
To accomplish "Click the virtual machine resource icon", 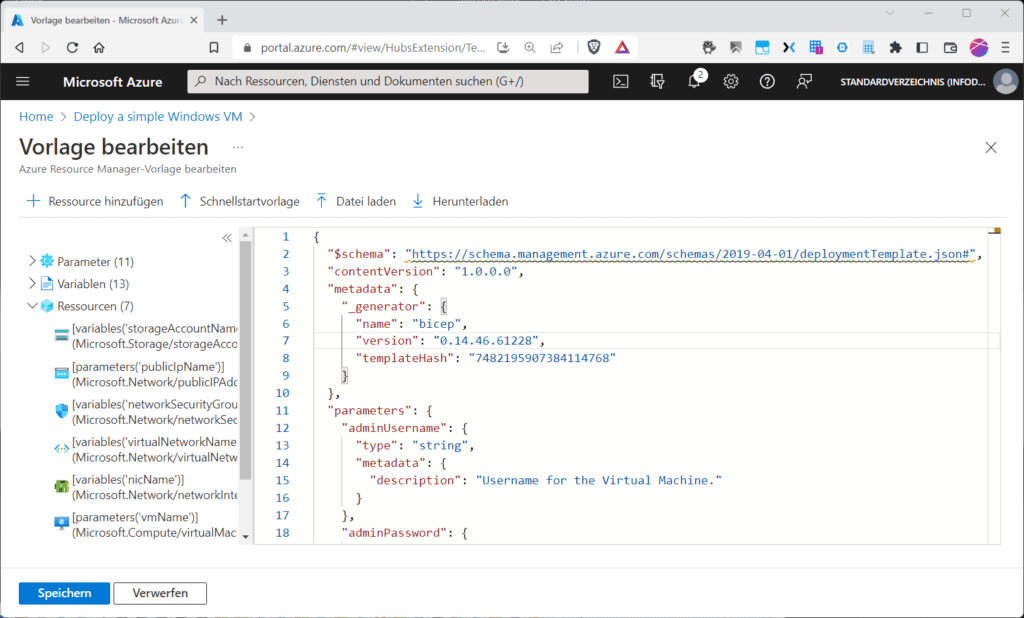I will click(x=61, y=524).
